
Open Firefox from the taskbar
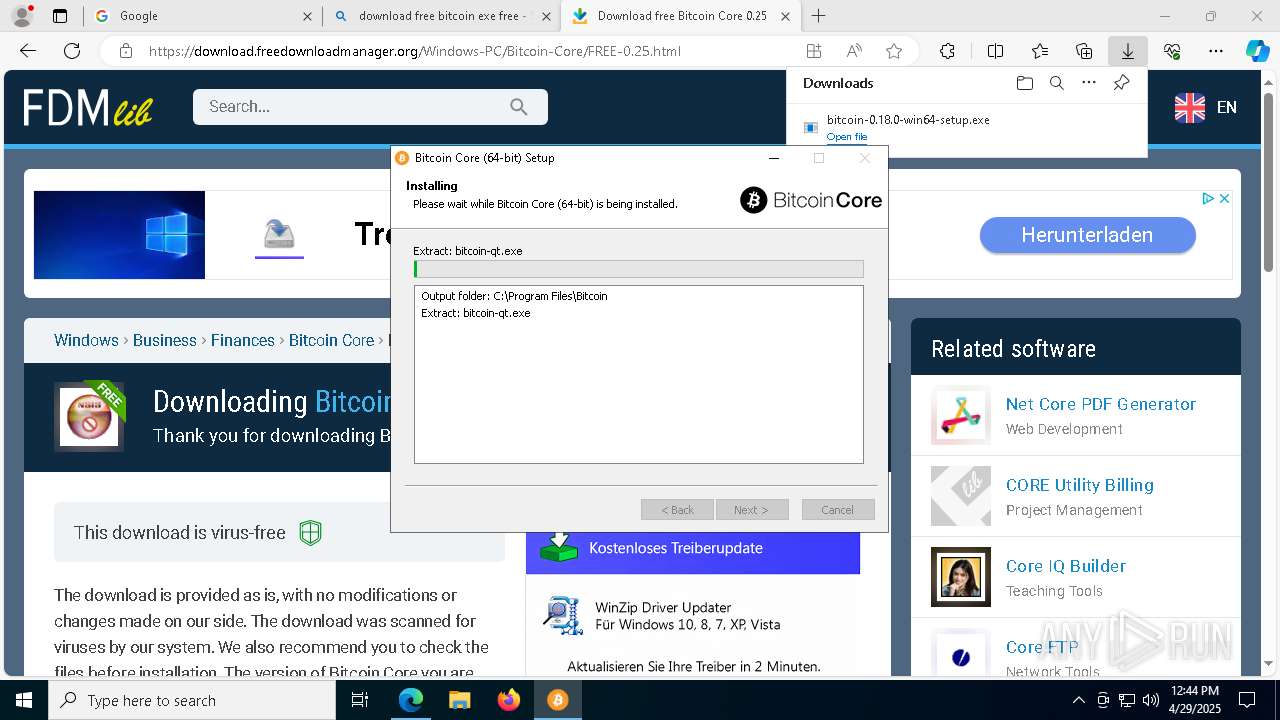point(508,700)
